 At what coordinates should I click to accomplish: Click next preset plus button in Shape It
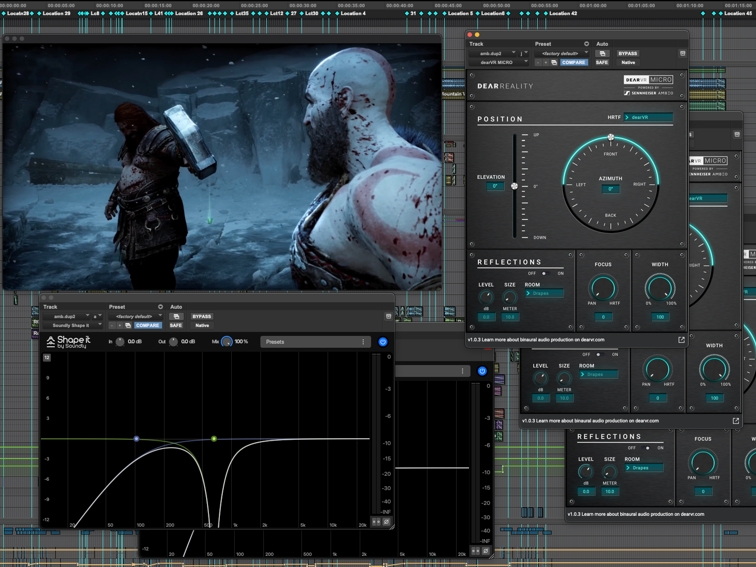[x=120, y=325]
